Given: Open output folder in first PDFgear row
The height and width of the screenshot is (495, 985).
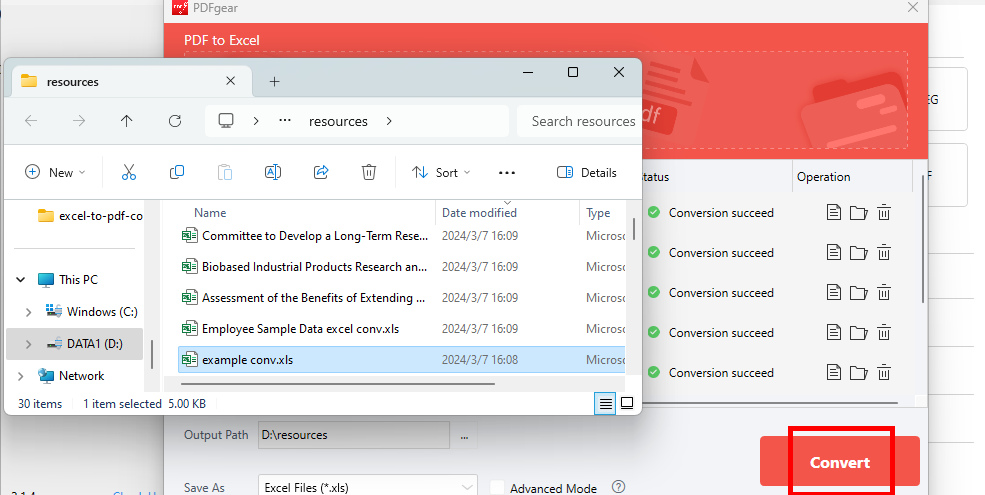Looking at the screenshot, I should point(859,213).
